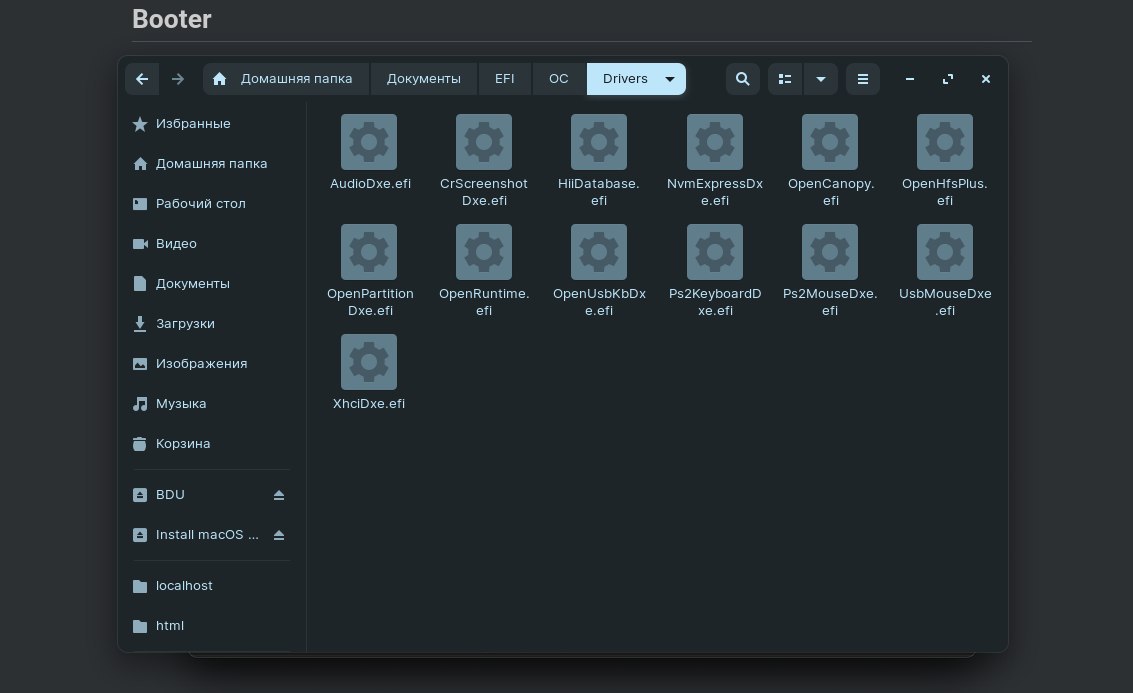Open the Drivers path dropdown arrow
This screenshot has height=693, width=1133.
pyautogui.click(x=670, y=79)
